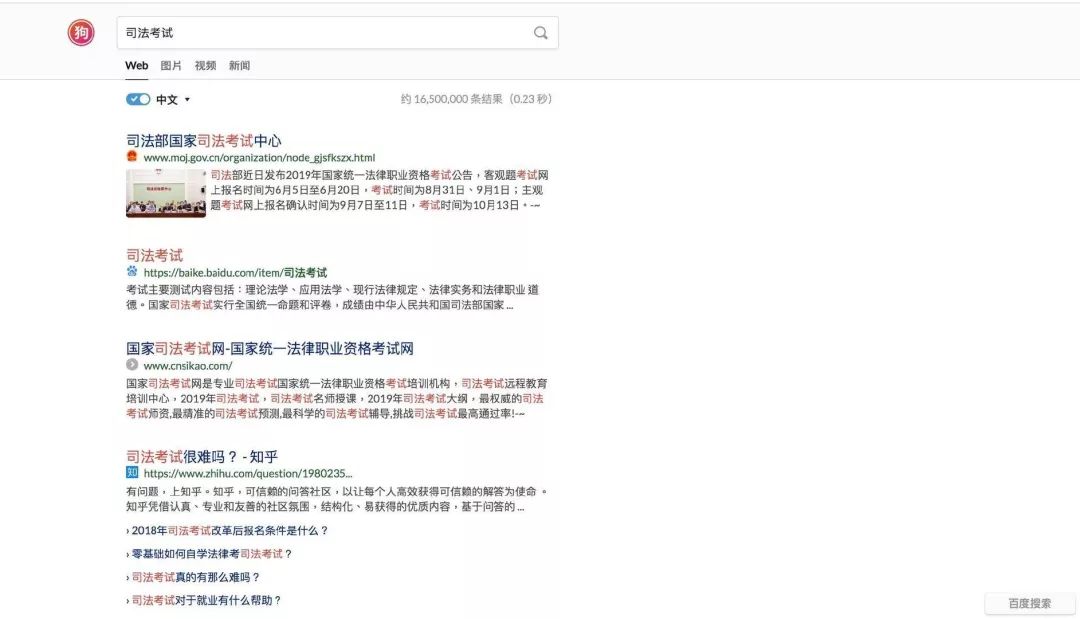This screenshot has width=1080, height=619.
Task: Open 零基础如何自学法律考司法考试 sublink
Action: [212, 554]
